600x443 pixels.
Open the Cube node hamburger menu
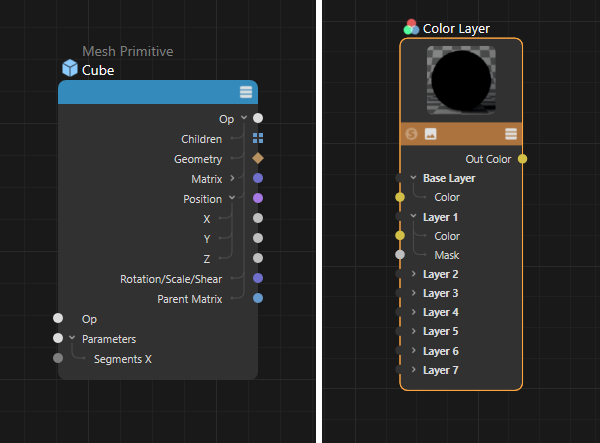(246, 92)
